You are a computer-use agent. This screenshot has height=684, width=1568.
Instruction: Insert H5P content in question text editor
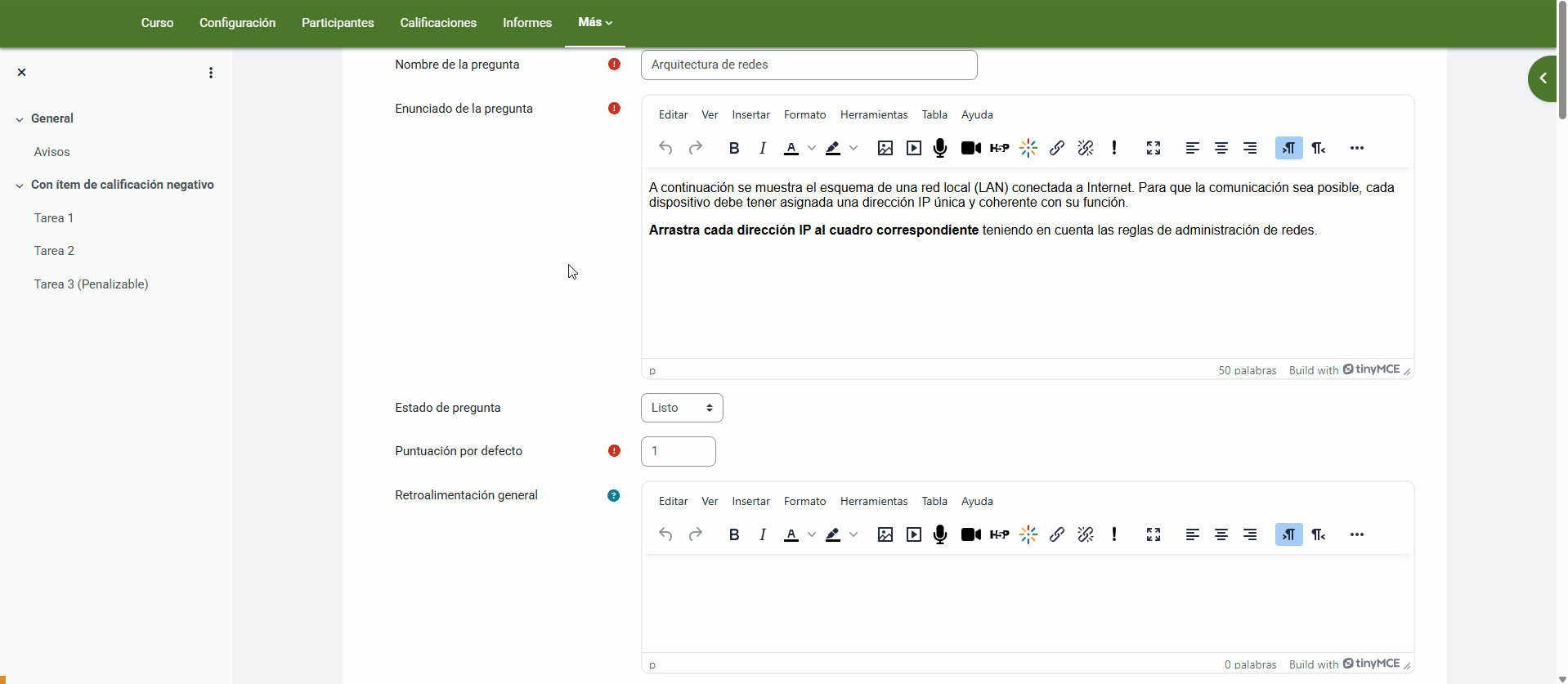coord(1000,148)
